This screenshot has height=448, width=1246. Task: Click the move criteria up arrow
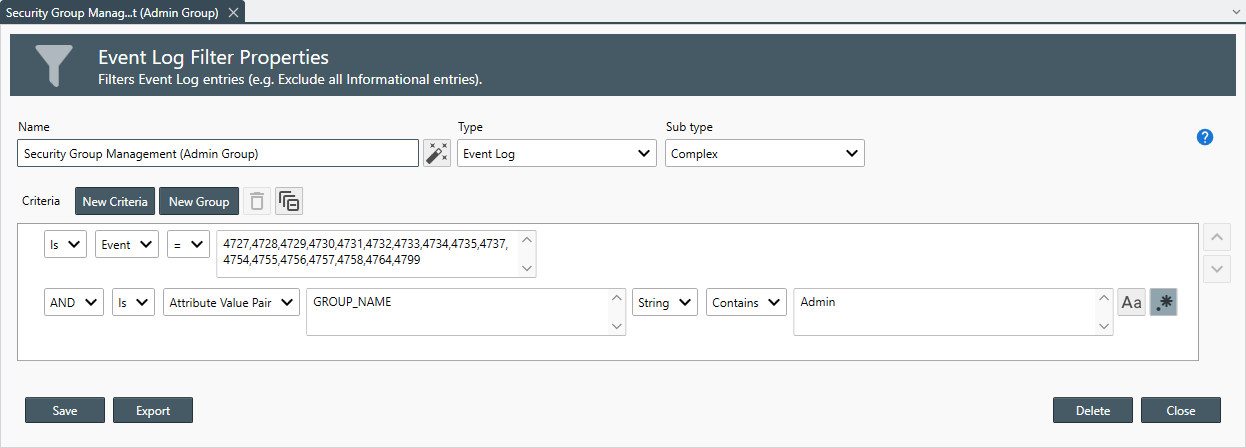click(1217, 238)
